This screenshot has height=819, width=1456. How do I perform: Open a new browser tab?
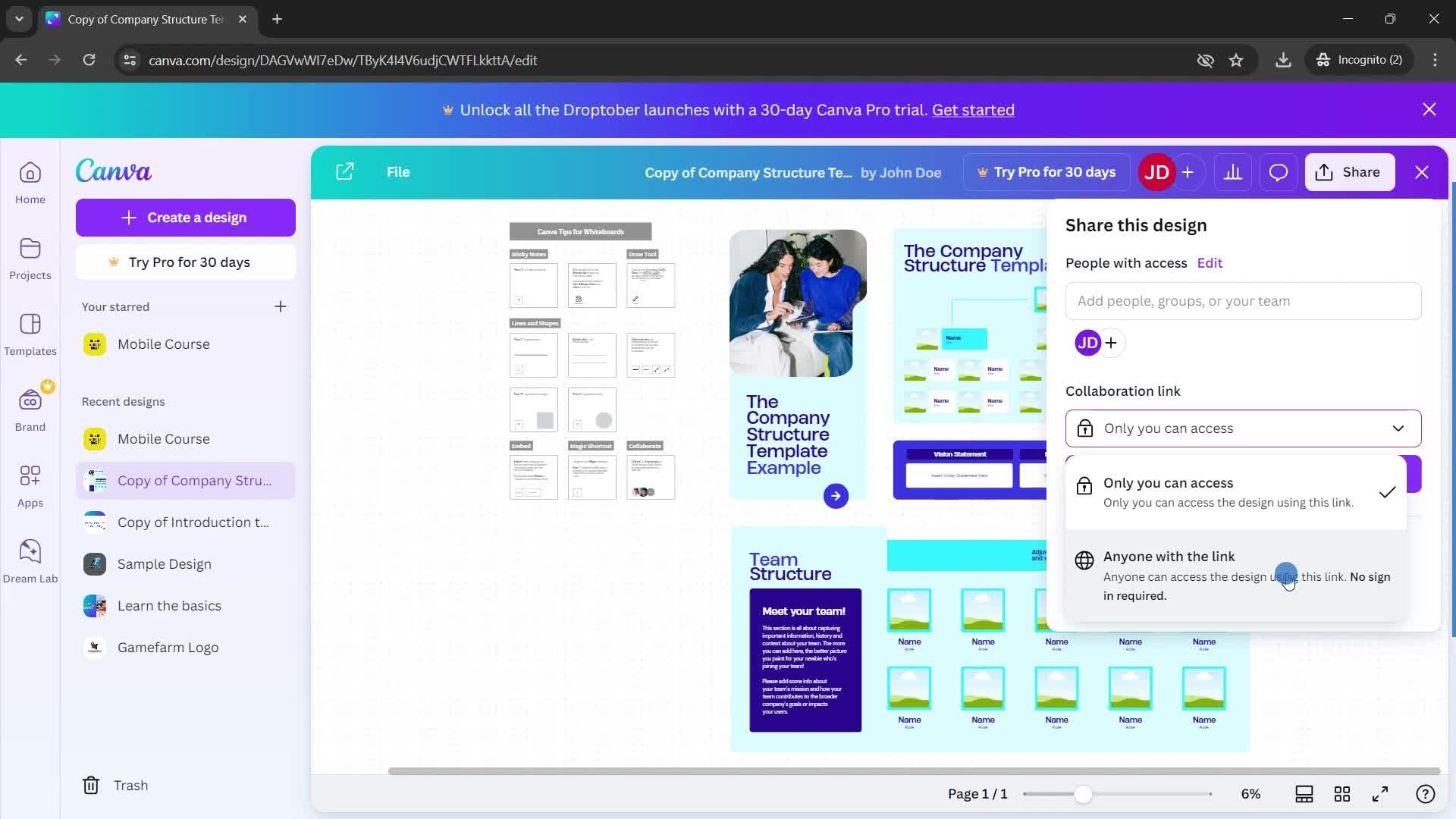point(278,19)
